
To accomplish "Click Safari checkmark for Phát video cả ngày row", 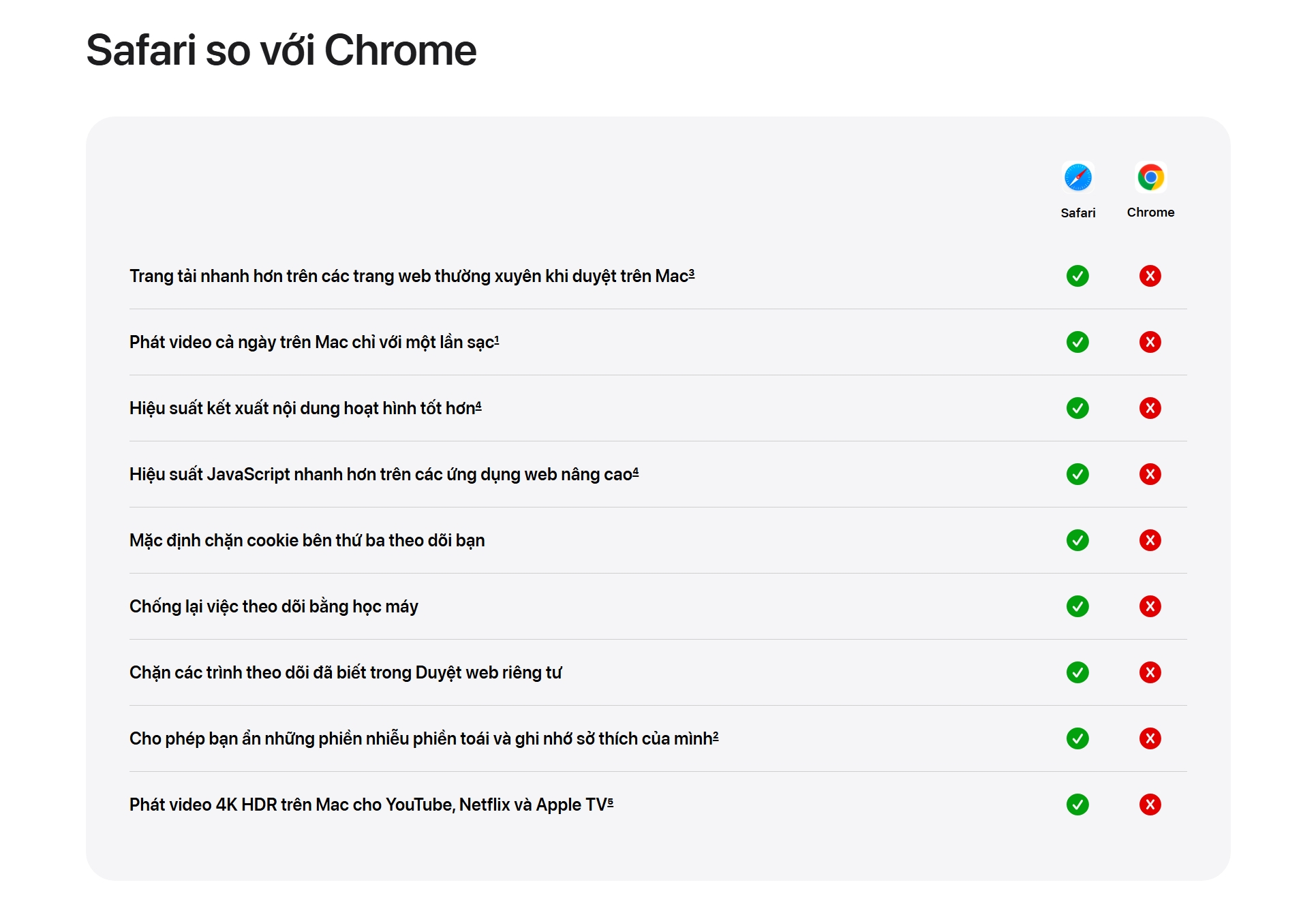I will (x=1077, y=342).
